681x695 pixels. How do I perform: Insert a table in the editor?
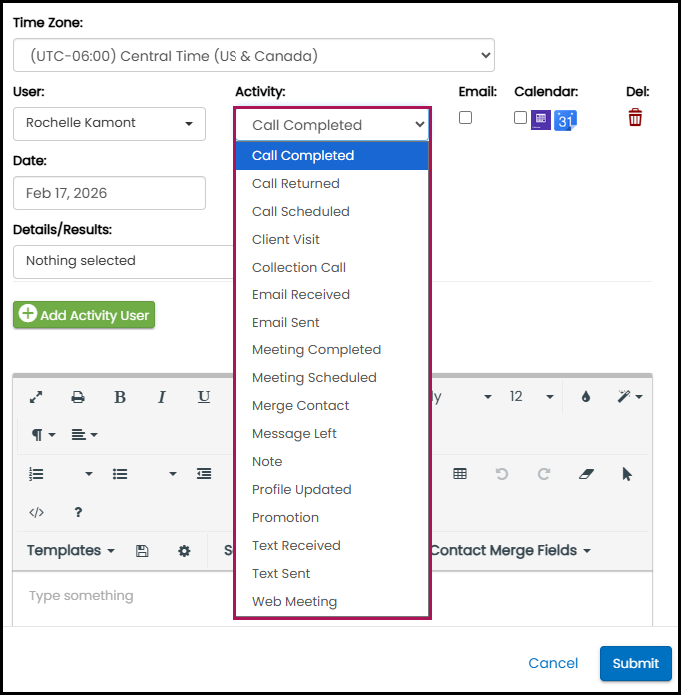pos(460,474)
